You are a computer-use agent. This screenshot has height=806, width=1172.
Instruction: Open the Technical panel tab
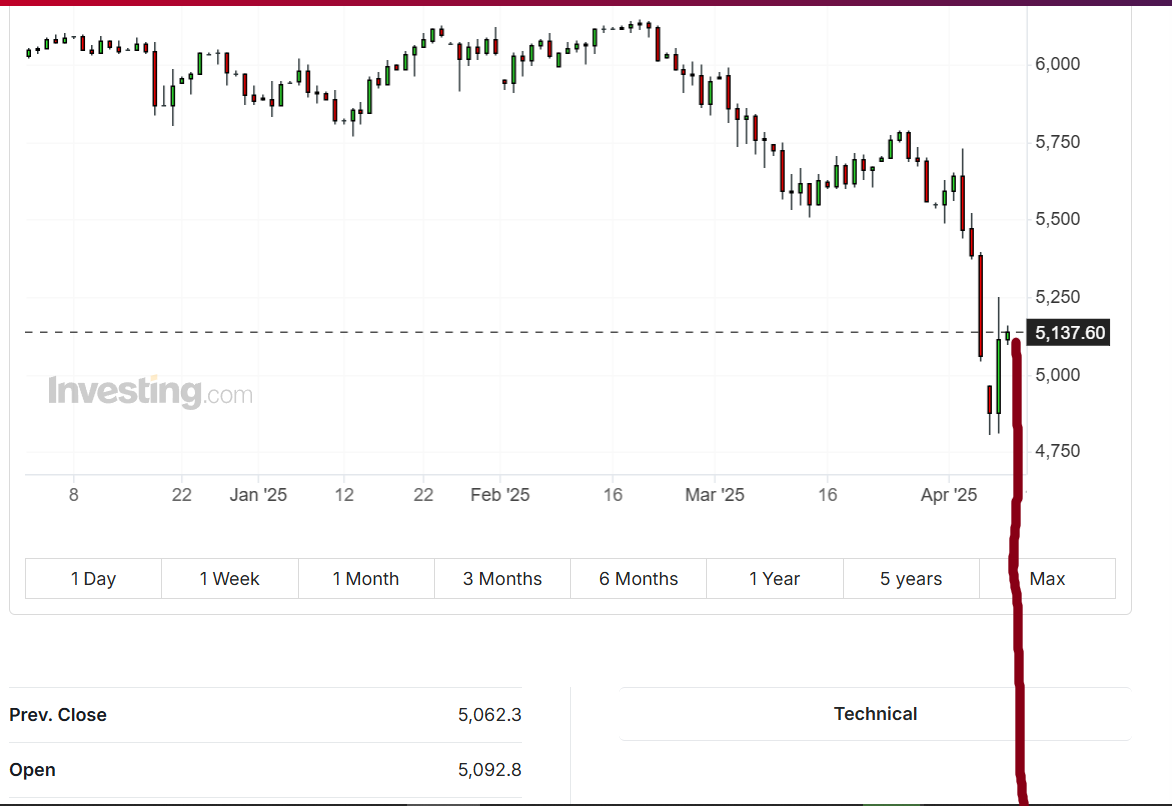(875, 714)
